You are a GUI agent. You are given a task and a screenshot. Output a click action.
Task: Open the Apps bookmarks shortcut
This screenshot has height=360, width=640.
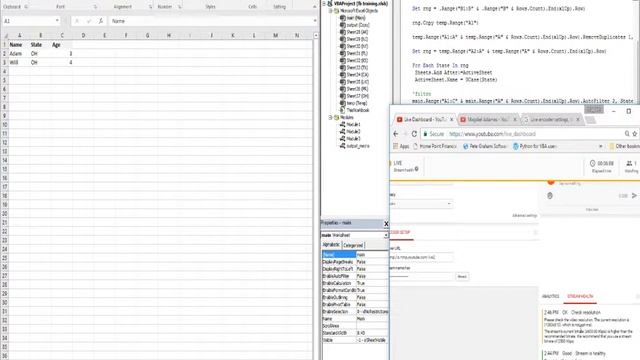coord(401,146)
